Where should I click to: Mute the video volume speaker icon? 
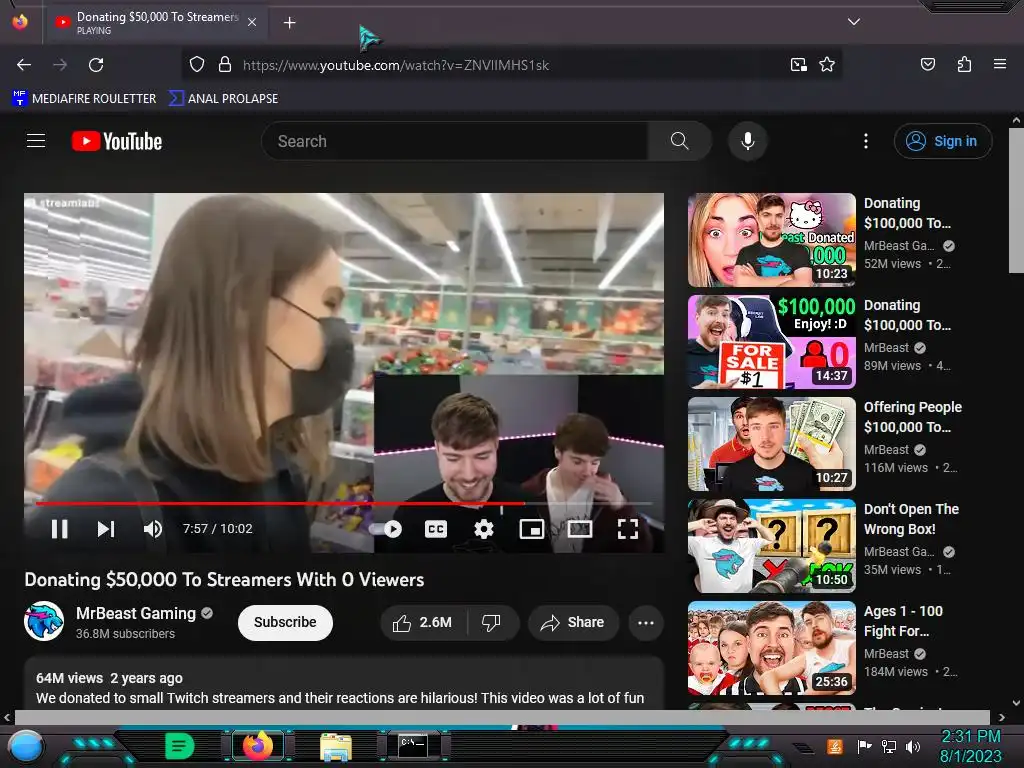[x=153, y=529]
